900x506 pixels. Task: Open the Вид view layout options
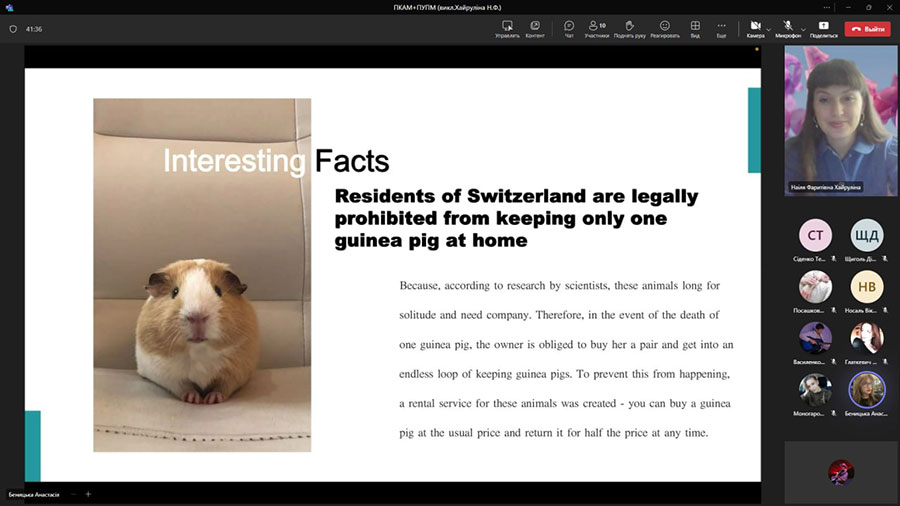tap(694, 27)
